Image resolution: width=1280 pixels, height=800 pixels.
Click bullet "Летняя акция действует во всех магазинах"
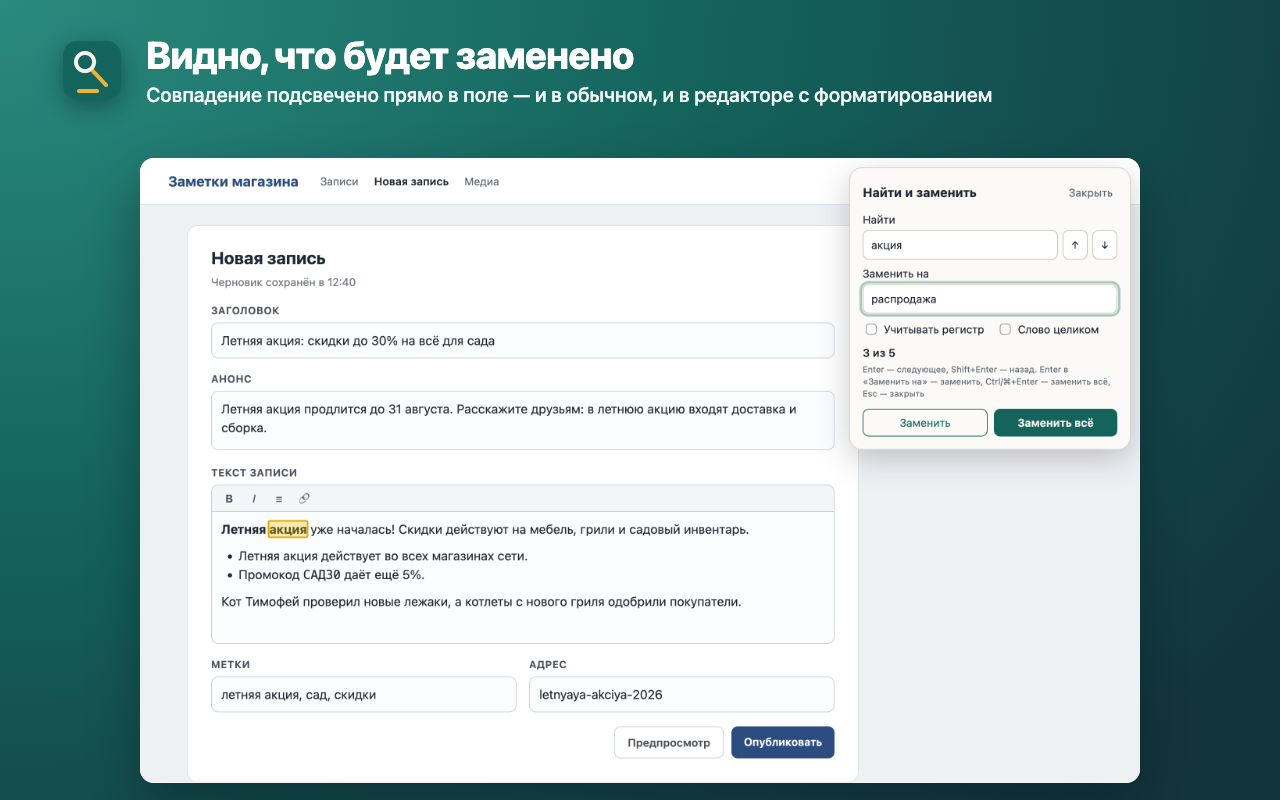click(x=382, y=556)
